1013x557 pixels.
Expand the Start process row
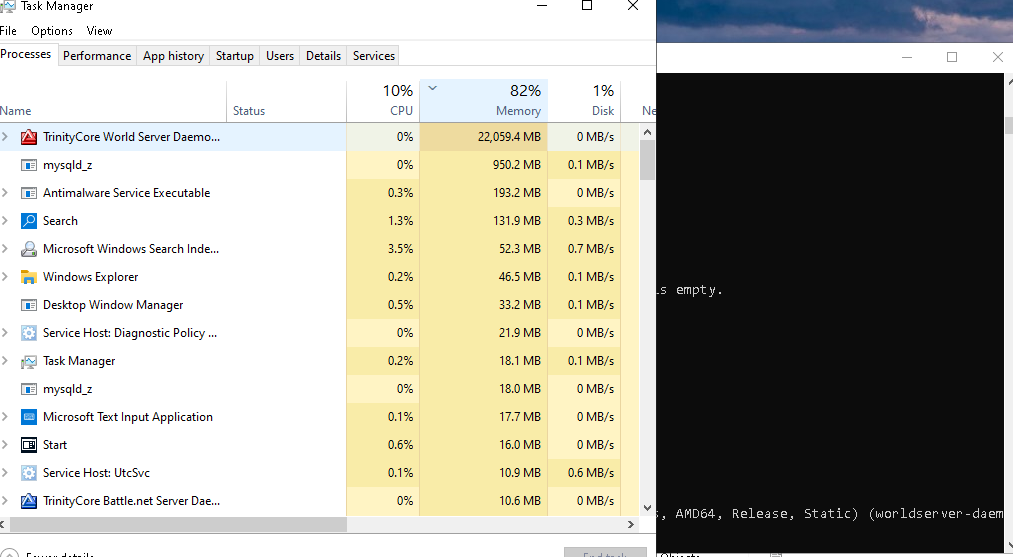[x=5, y=445]
